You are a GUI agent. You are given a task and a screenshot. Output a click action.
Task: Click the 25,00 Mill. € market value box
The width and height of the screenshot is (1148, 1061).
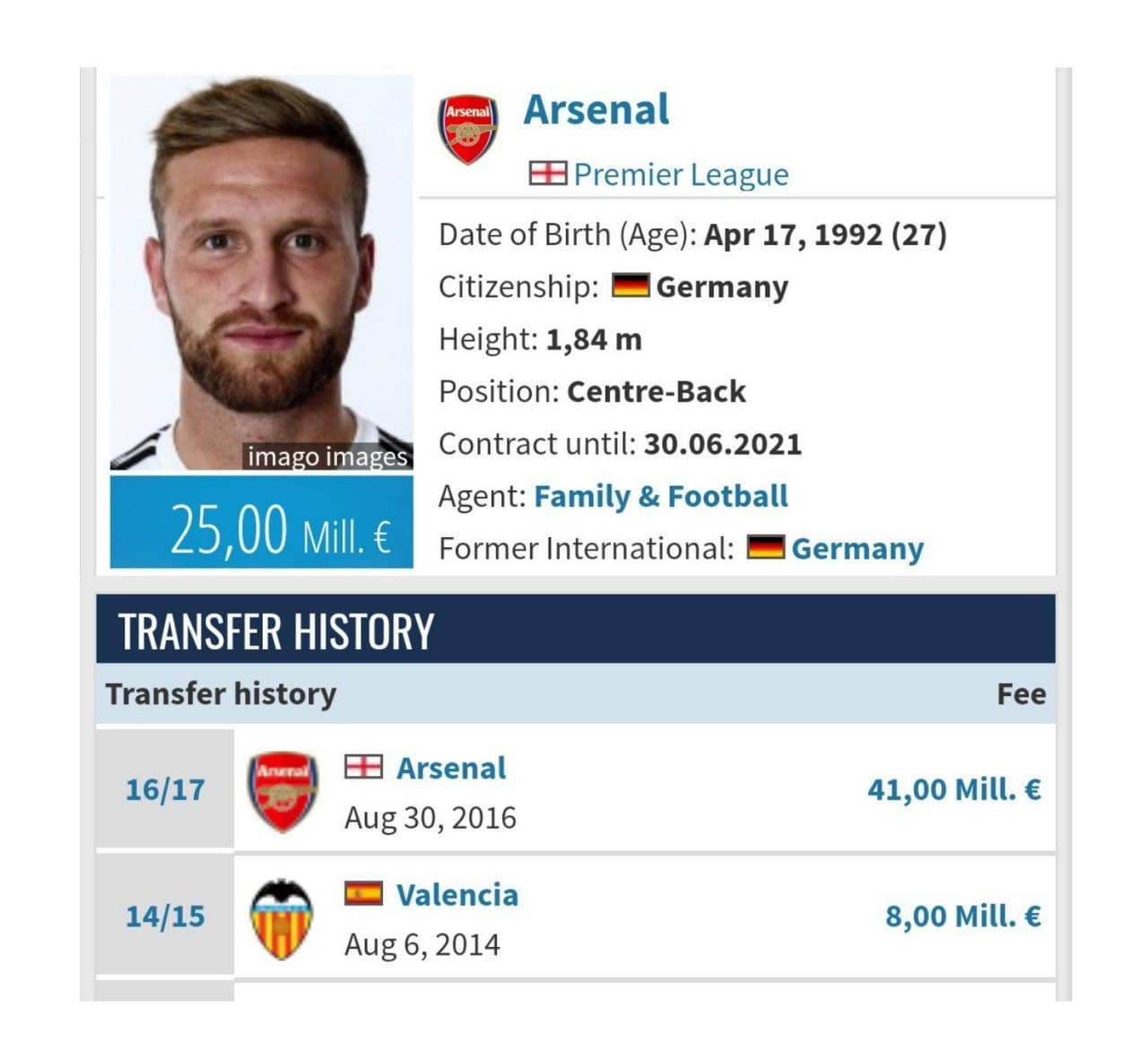tap(262, 521)
